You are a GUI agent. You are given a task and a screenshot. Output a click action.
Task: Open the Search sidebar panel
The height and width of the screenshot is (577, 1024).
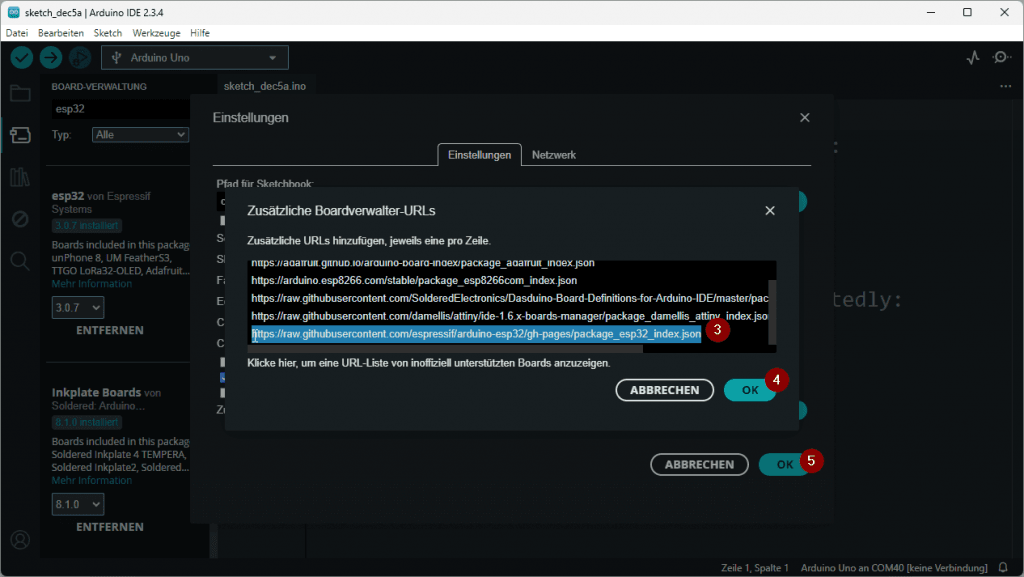pyautogui.click(x=20, y=258)
